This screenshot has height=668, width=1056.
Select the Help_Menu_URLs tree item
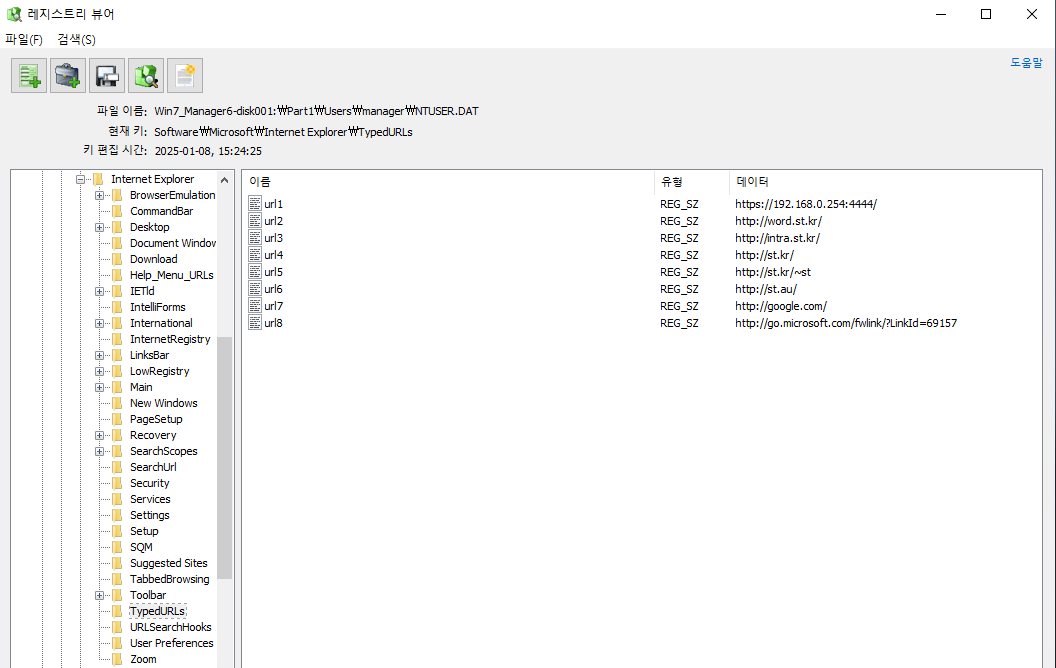click(172, 275)
